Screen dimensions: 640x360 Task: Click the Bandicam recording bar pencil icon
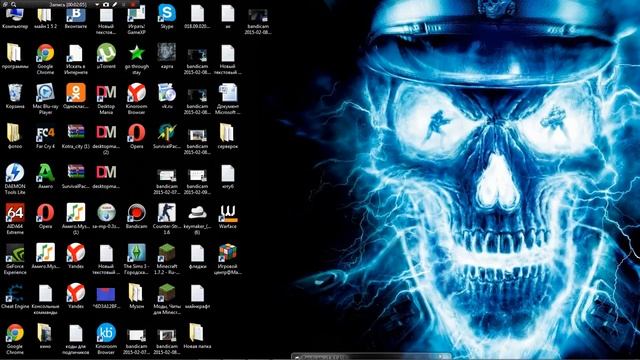point(115,4)
